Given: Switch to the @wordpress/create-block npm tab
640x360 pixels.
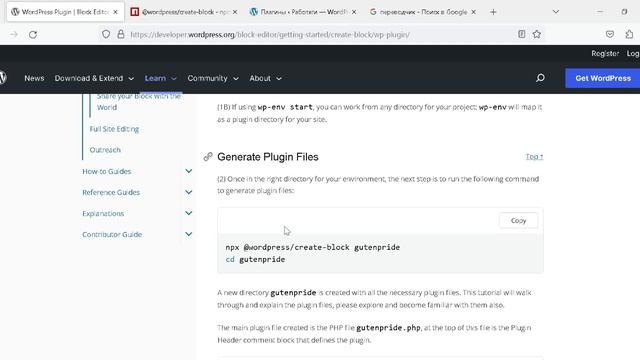Looking at the screenshot, I should click(184, 12).
